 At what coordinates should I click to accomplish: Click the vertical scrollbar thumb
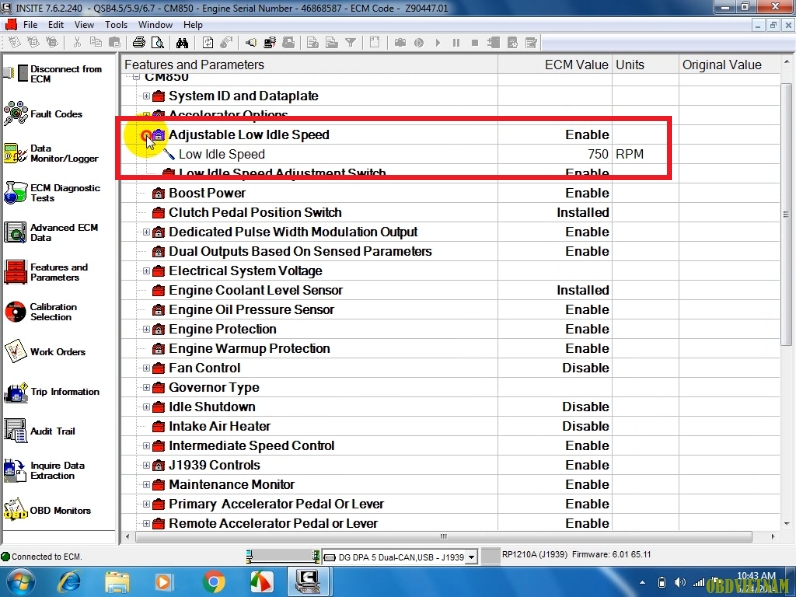[x=786, y=214]
